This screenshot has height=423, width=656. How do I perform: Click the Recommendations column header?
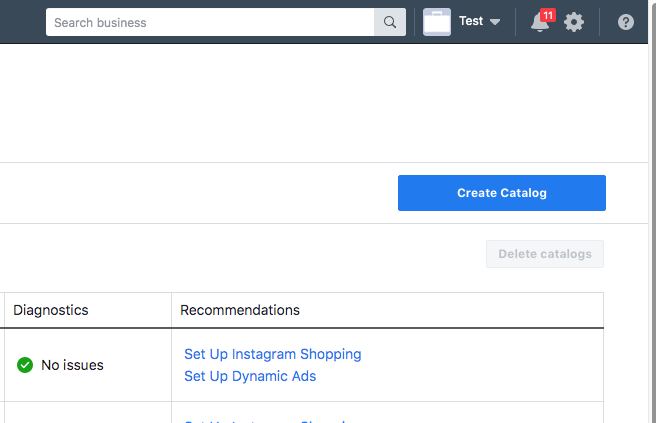(240, 310)
